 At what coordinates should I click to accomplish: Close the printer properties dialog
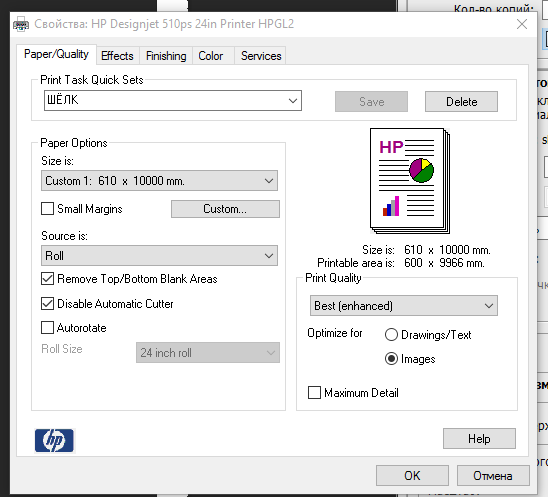[522, 24]
